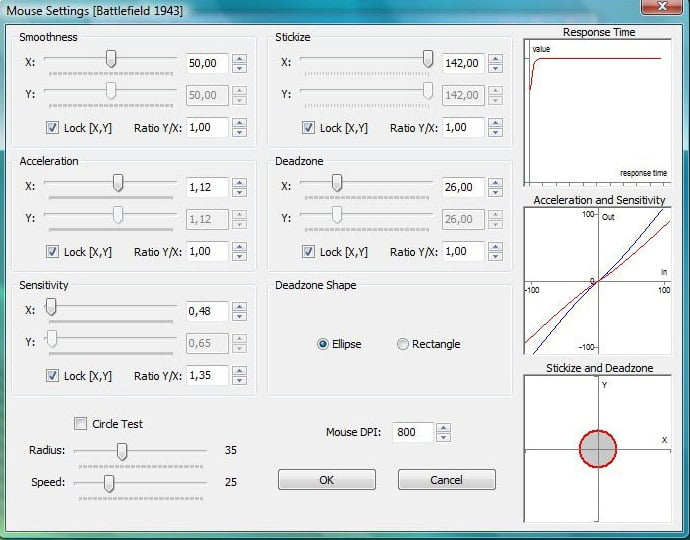Decrease Mouse DPI with down arrow
The width and height of the screenshot is (690, 540).
[x=444, y=437]
